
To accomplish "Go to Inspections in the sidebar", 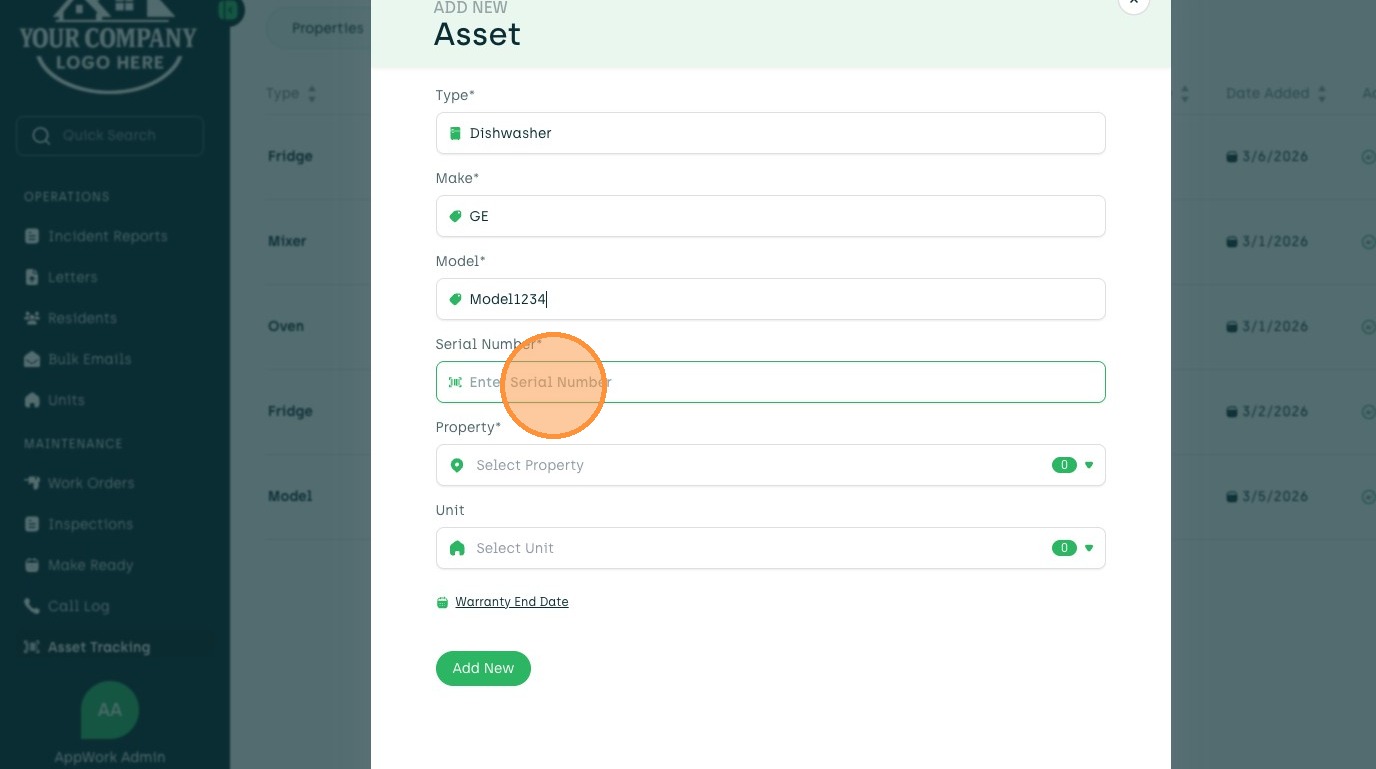I will [90, 524].
